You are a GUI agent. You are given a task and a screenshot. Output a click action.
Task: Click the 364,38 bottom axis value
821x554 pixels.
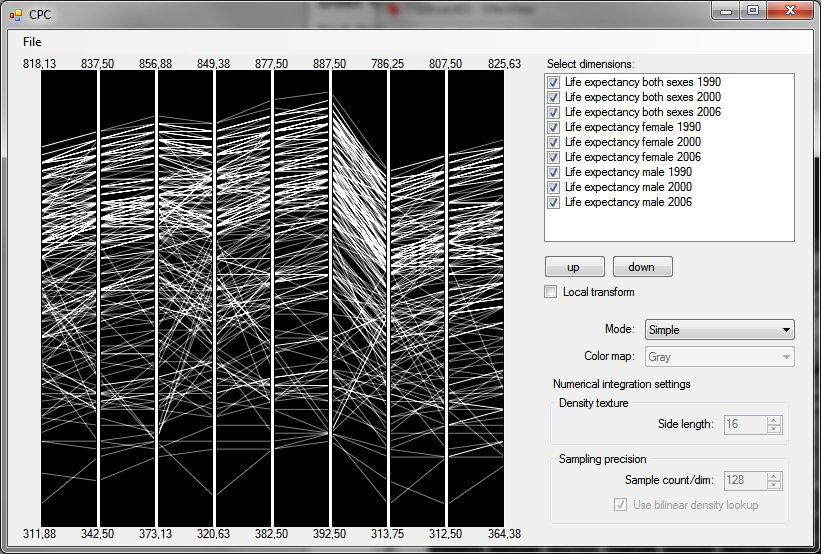coord(504,534)
